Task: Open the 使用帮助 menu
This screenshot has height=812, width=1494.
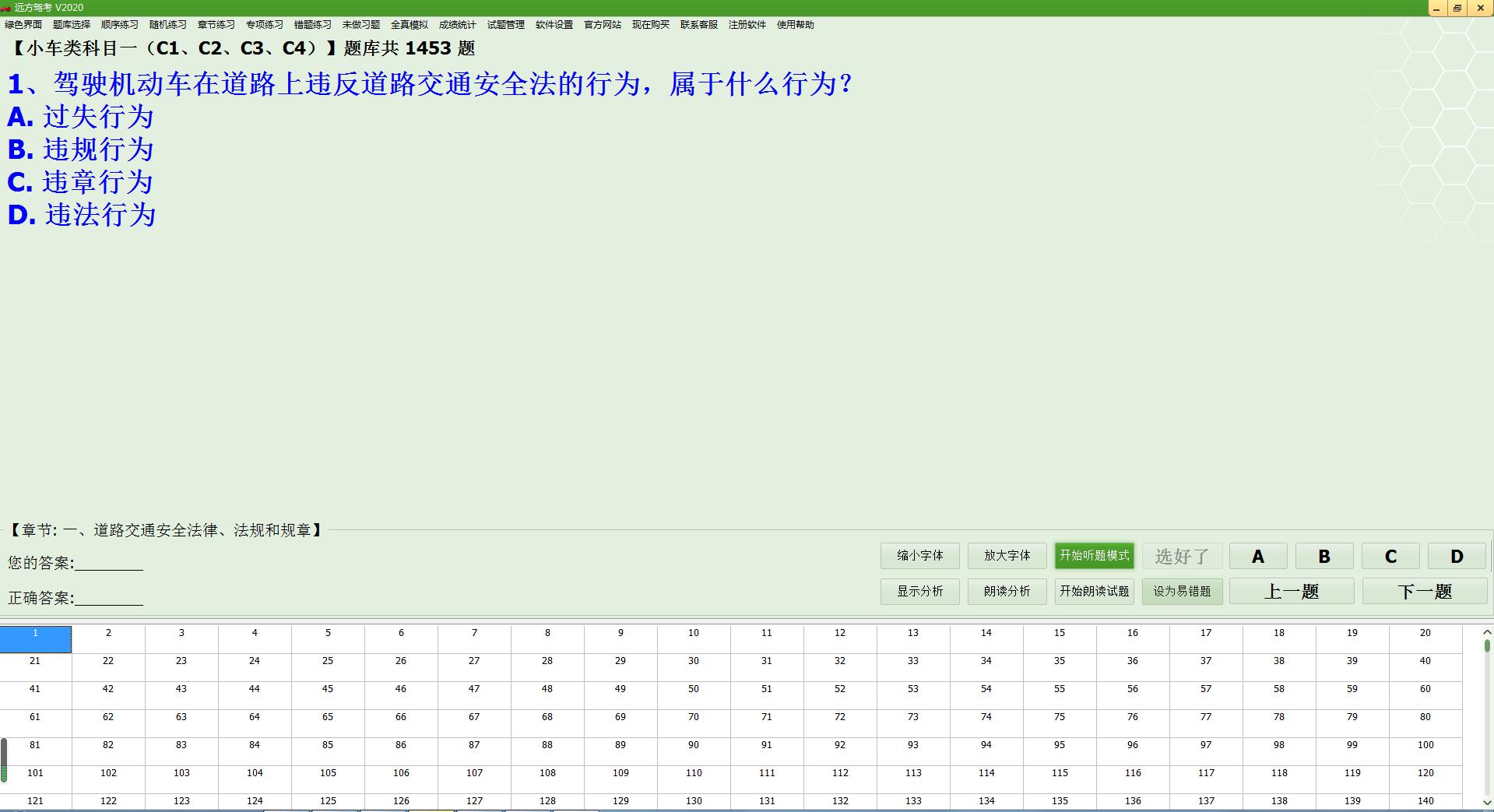Action: pyautogui.click(x=796, y=25)
